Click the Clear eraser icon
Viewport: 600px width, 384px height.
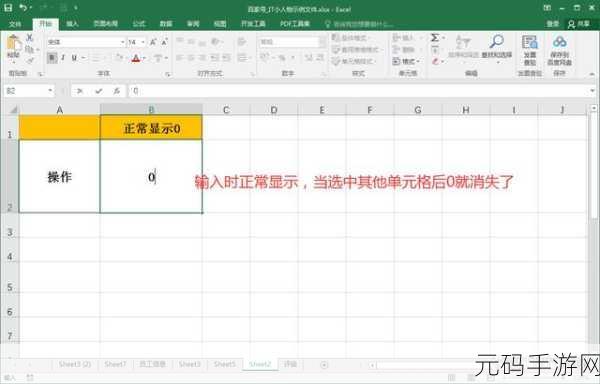pyautogui.click(x=435, y=61)
